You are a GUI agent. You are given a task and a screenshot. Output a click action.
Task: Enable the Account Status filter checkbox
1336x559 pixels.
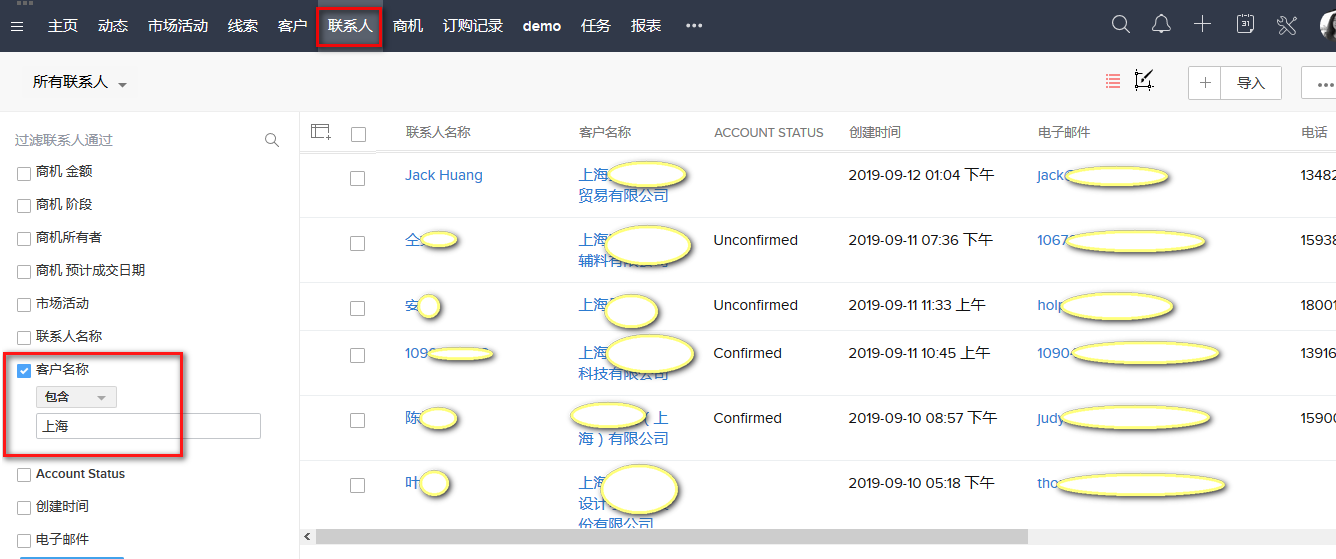[24, 475]
